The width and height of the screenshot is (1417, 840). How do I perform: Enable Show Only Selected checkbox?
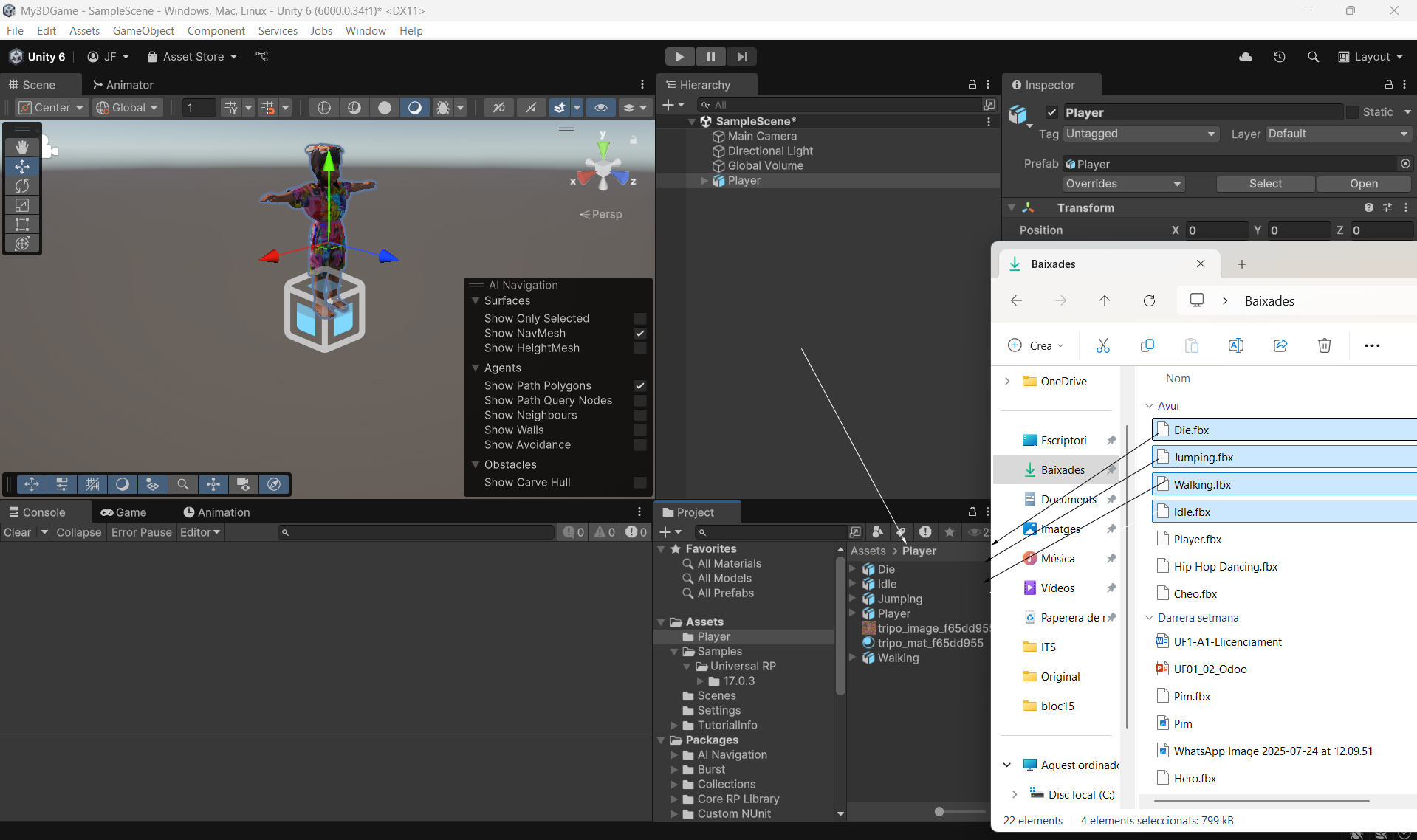point(640,319)
